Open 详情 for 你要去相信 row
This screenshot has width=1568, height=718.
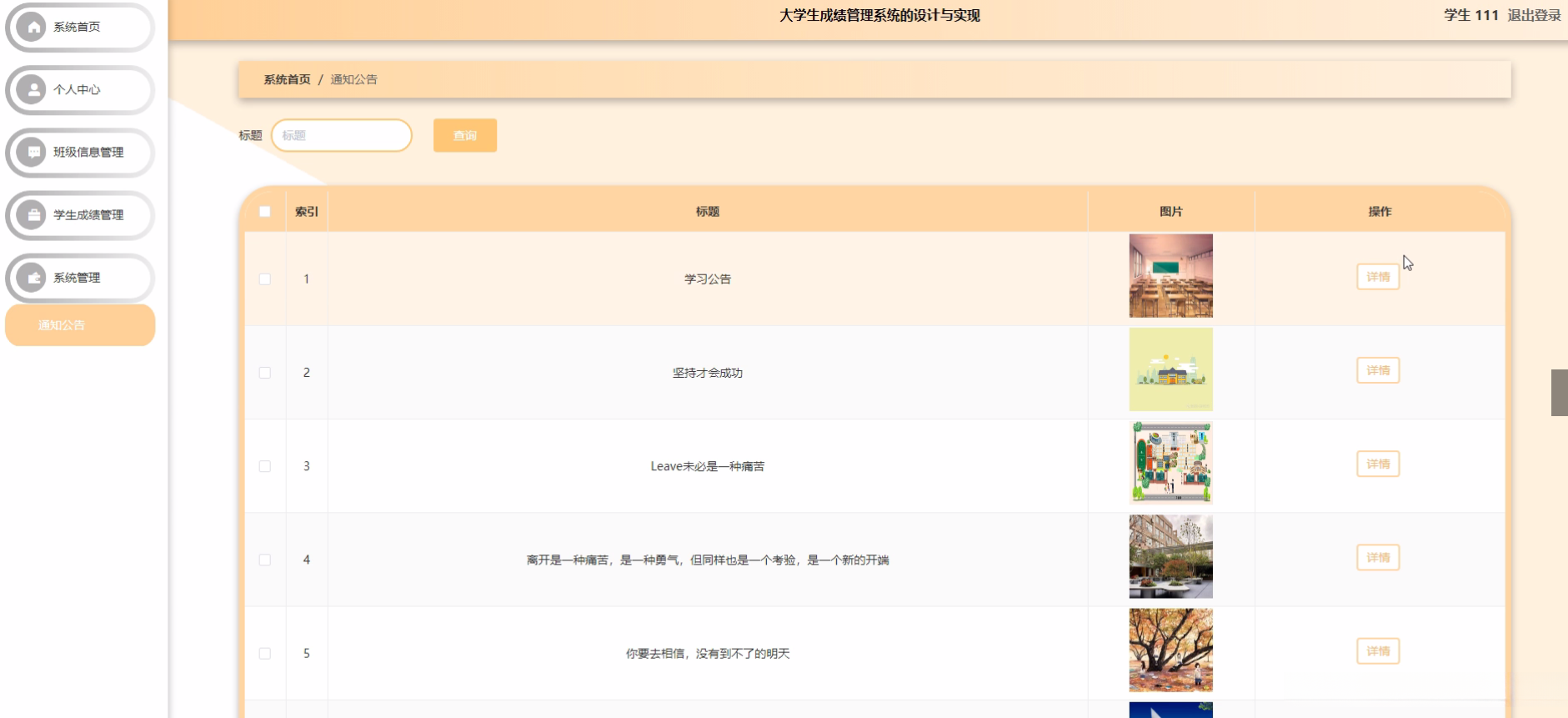pos(1378,651)
